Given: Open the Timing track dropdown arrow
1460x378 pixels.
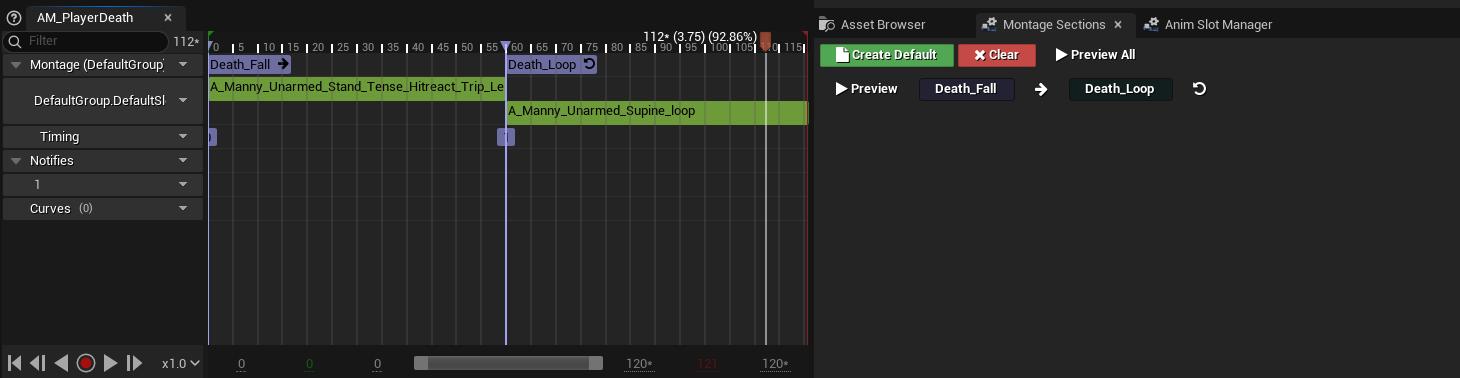Looking at the screenshot, I should 183,136.
